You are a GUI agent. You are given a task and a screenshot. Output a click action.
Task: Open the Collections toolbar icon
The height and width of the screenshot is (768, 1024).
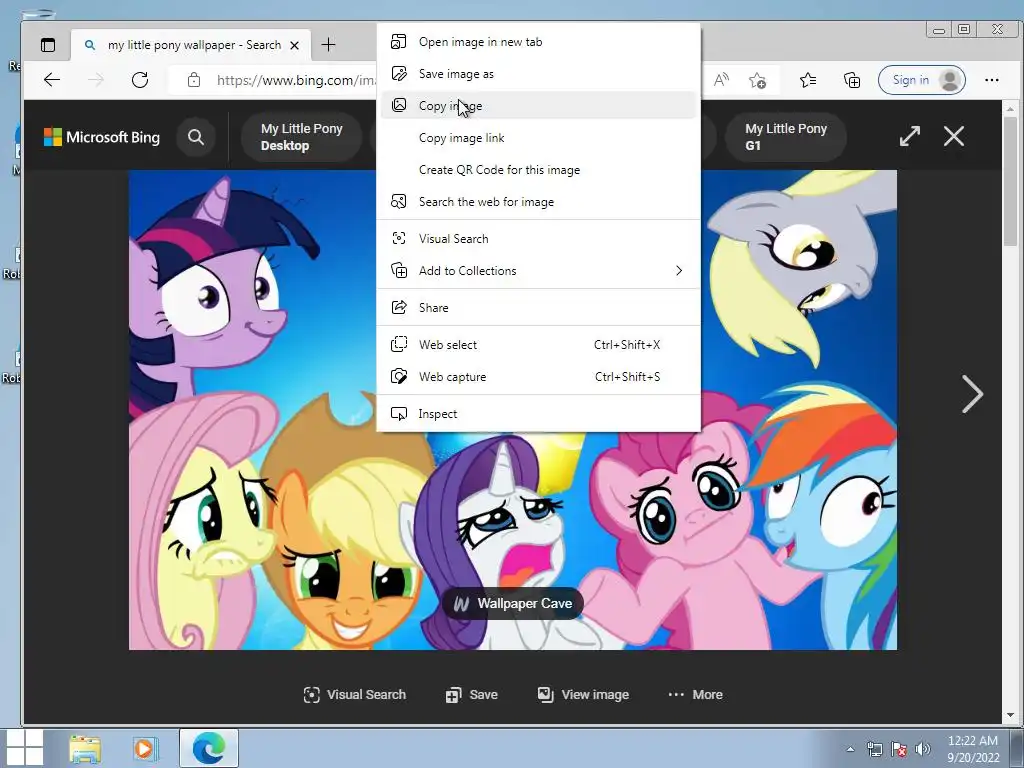click(x=852, y=80)
